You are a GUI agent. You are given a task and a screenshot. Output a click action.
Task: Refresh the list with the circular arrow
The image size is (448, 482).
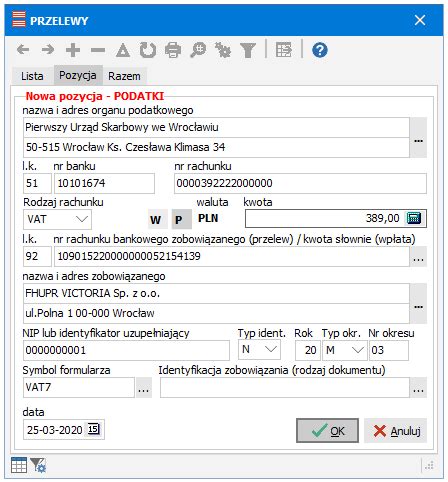(x=148, y=50)
